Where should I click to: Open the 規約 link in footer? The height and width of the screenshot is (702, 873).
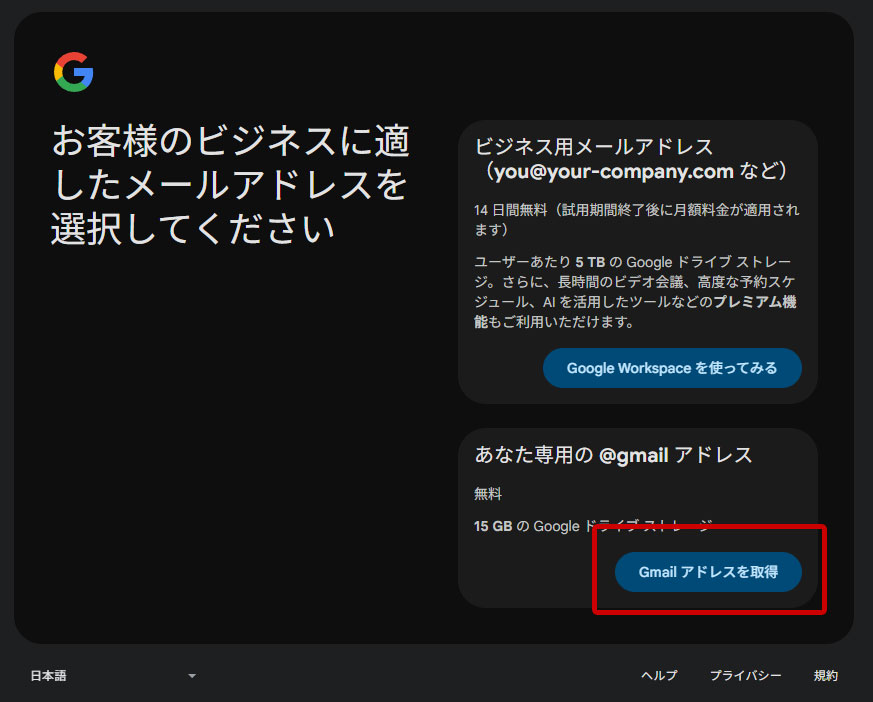[825, 675]
